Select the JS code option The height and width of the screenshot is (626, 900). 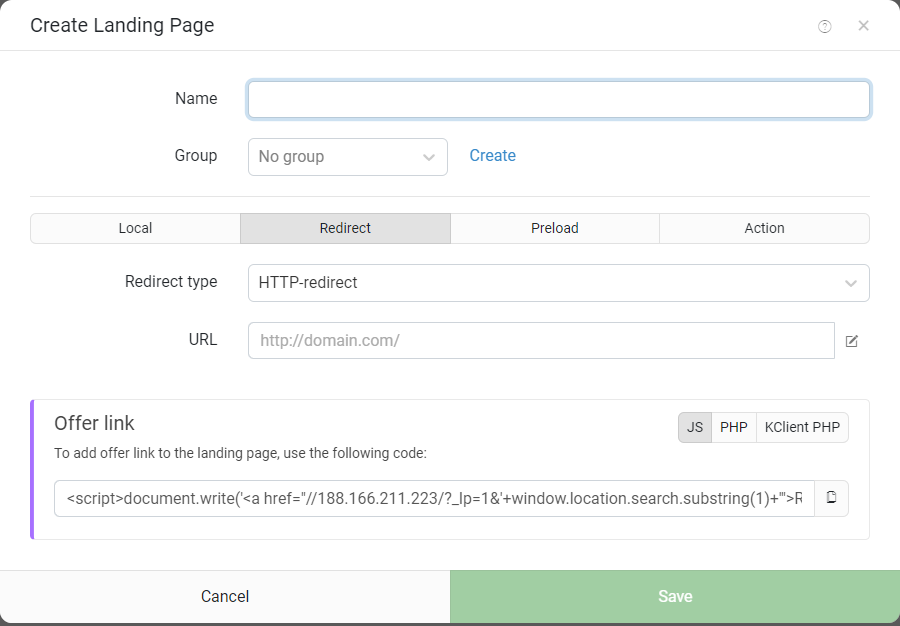695,427
